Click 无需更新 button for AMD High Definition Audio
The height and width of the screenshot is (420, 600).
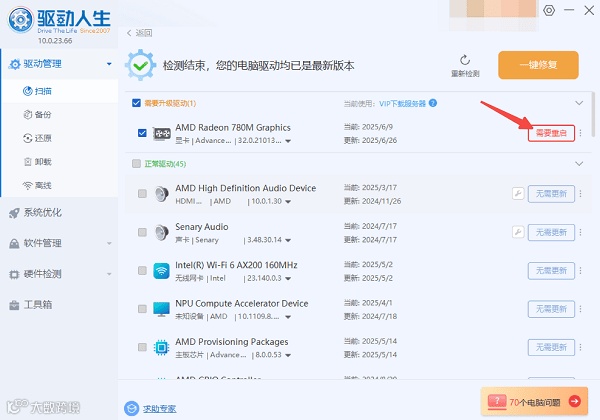coord(551,194)
